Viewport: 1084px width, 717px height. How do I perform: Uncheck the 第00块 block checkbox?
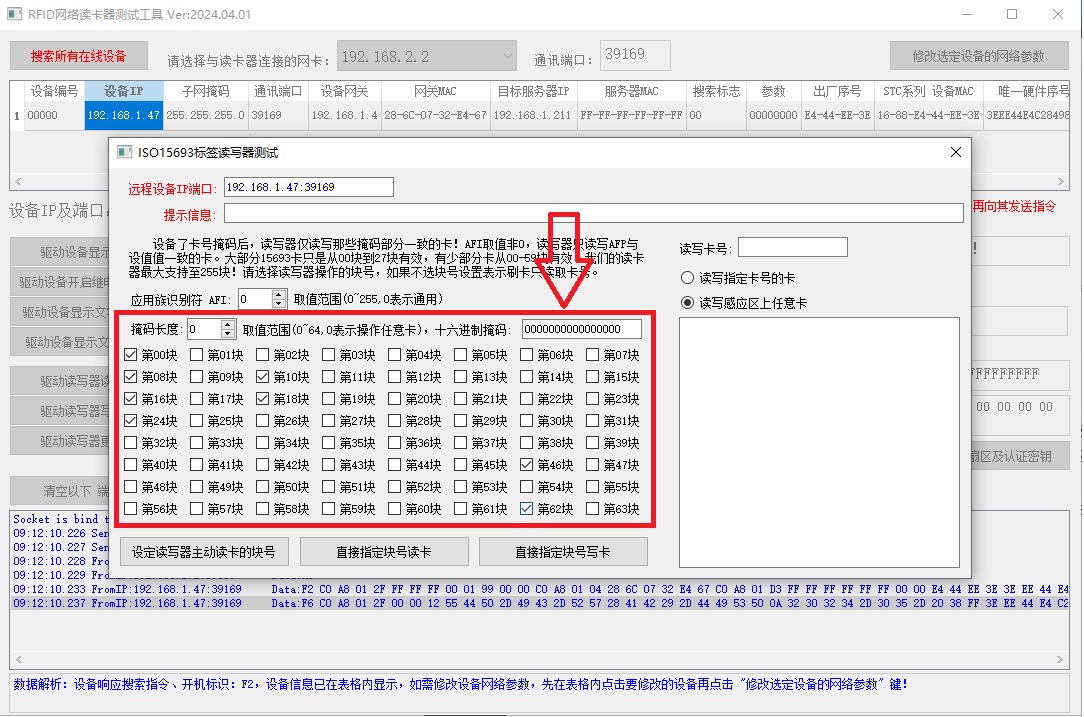[132, 355]
